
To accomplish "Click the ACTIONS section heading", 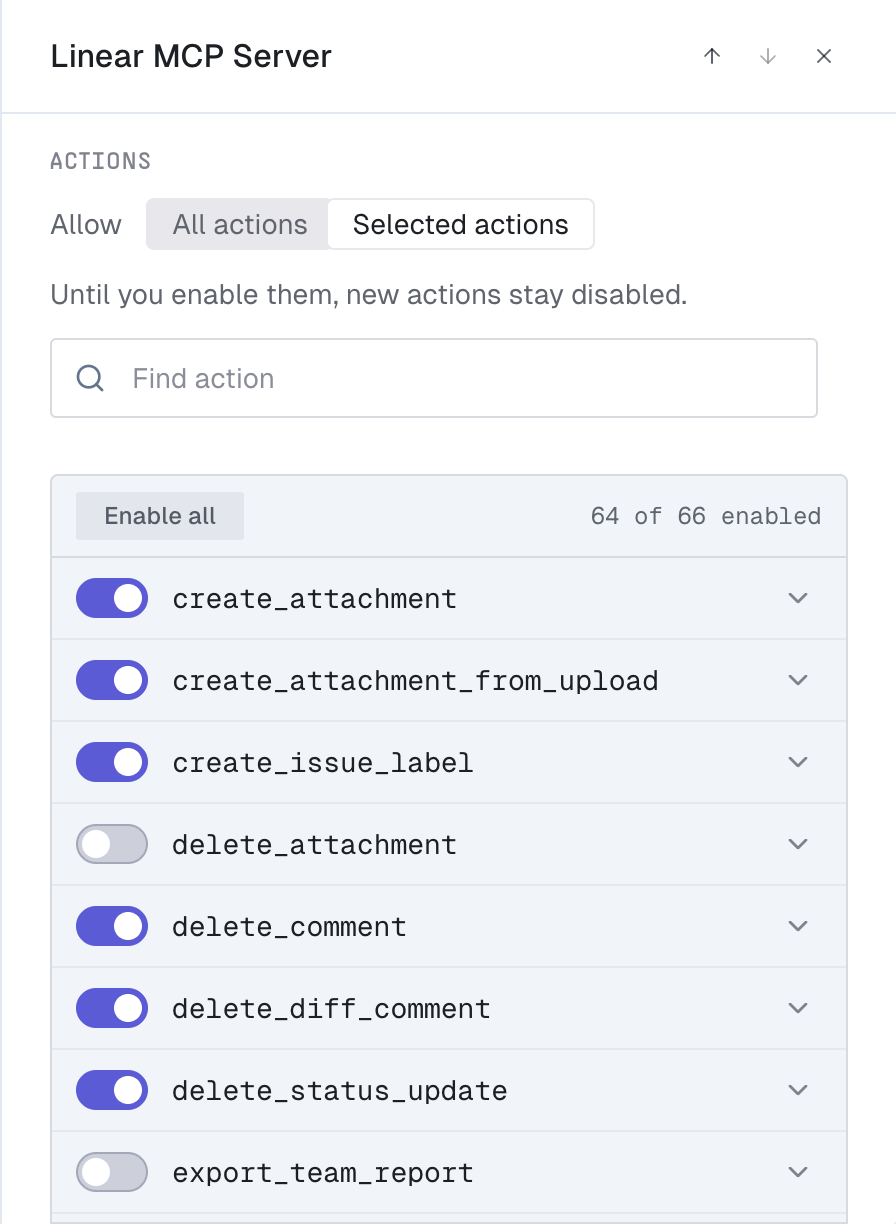I will click(x=101, y=161).
